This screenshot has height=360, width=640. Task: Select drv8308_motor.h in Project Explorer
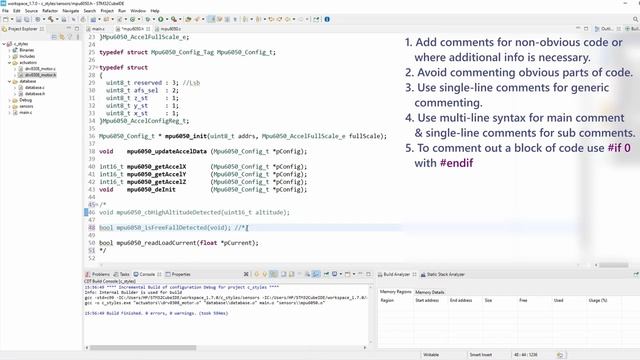pos(37,75)
